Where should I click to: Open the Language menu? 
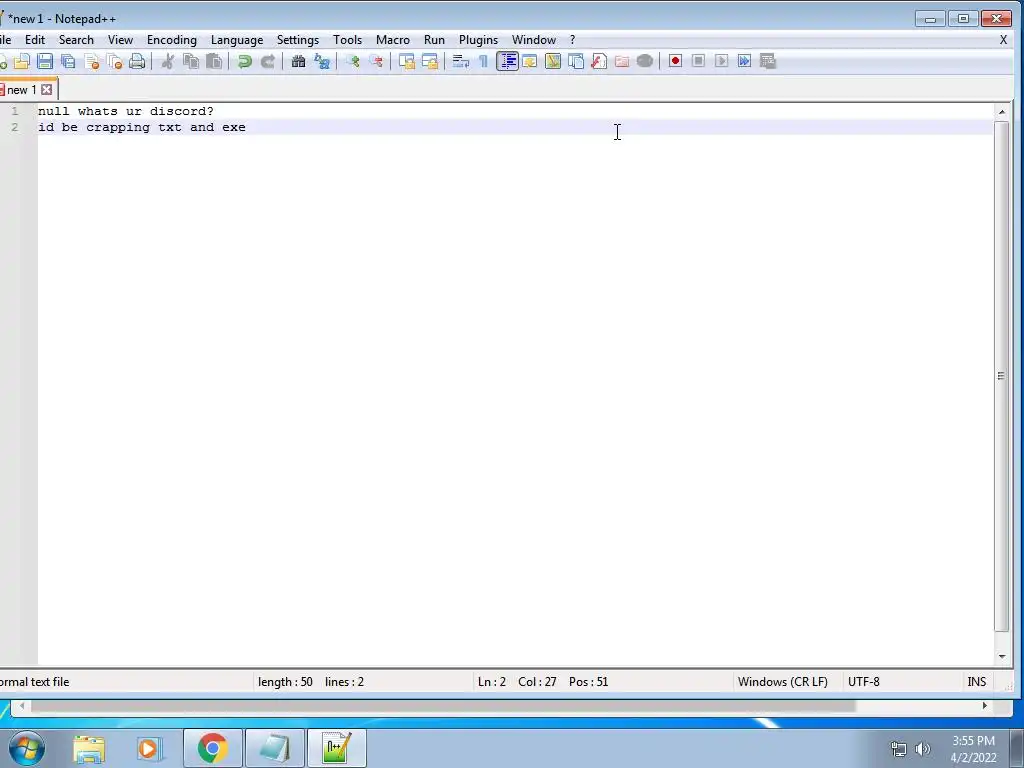(237, 40)
